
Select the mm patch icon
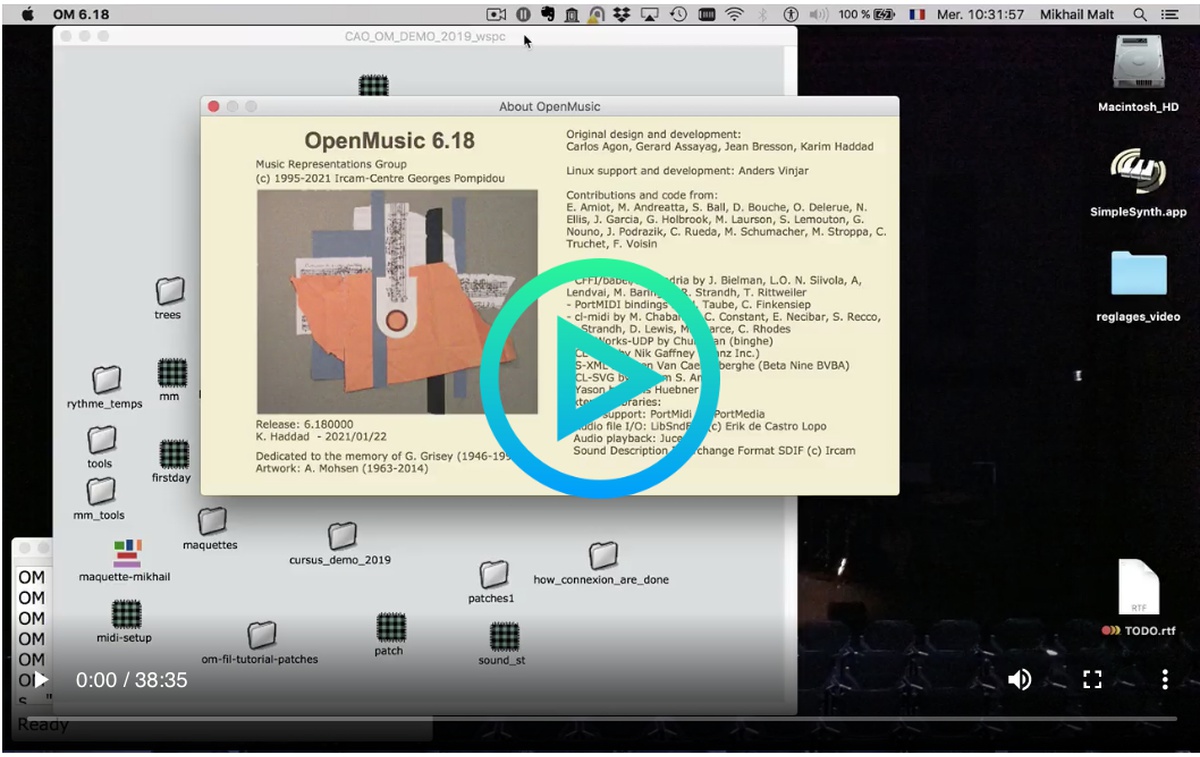click(172, 380)
